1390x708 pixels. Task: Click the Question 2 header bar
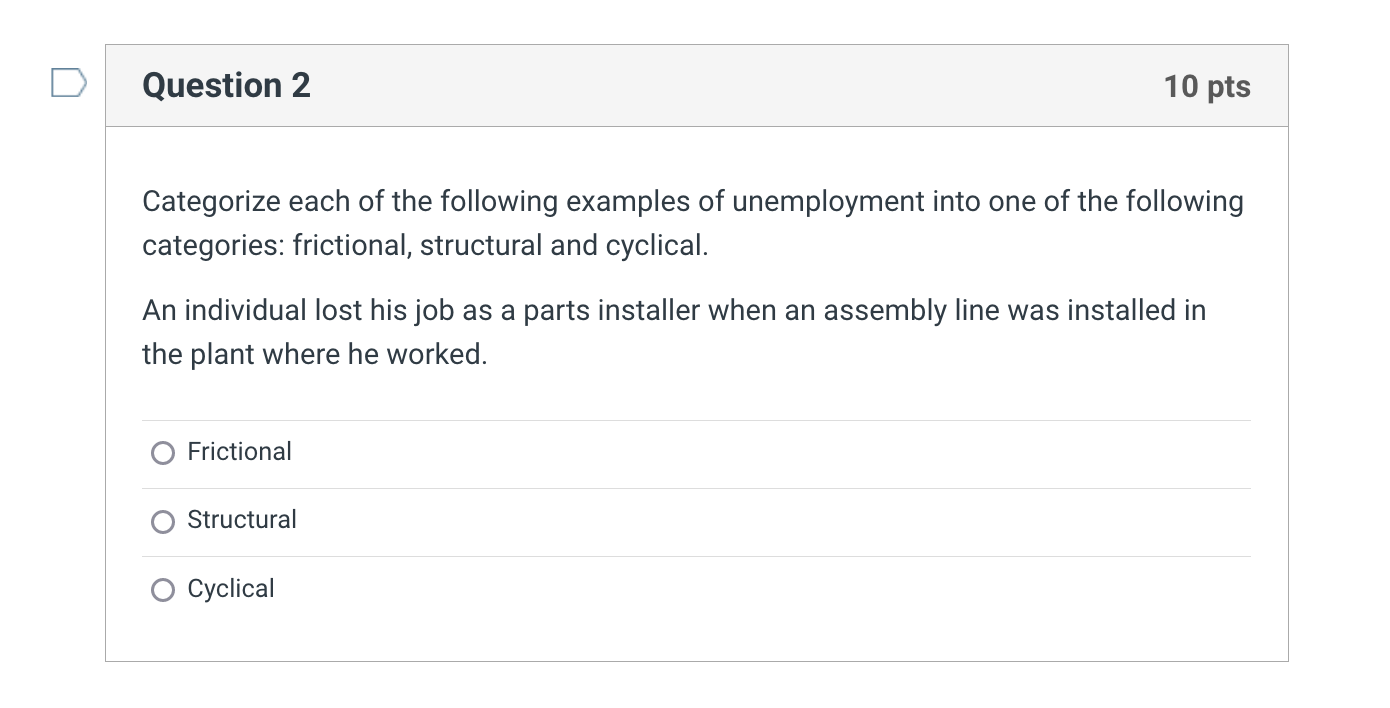695,85
